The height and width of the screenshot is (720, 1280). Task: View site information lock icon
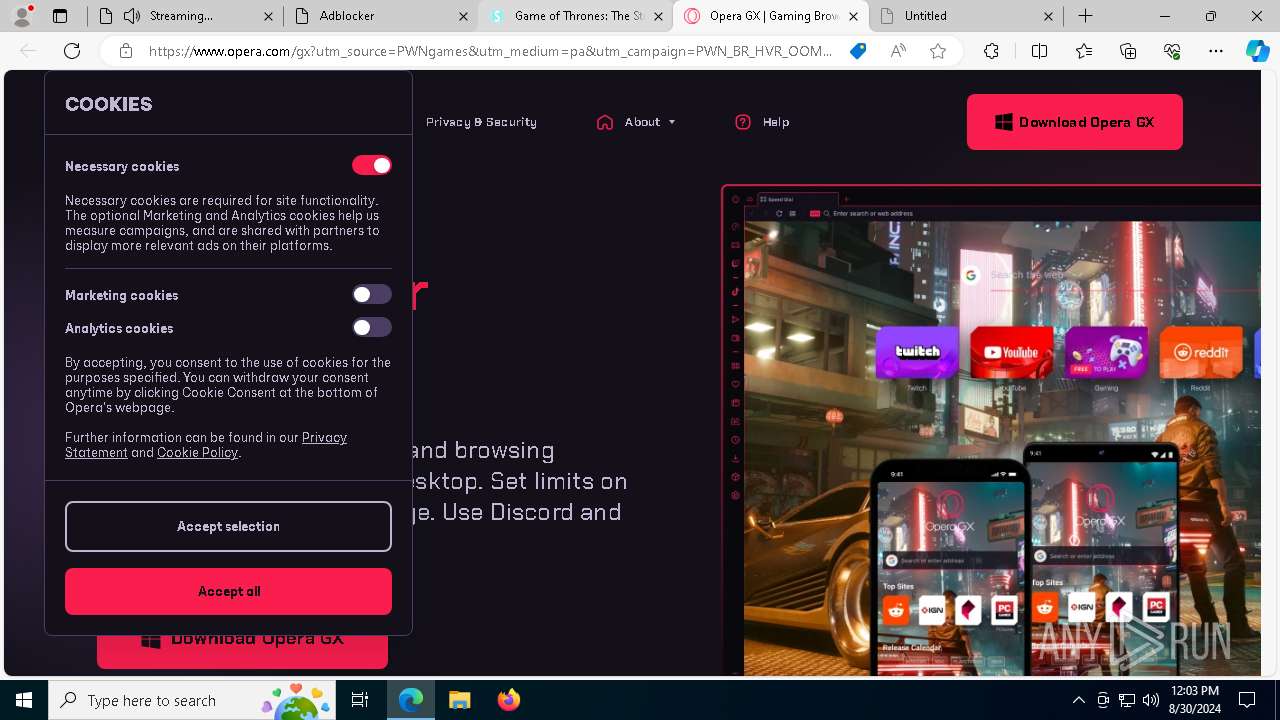coord(125,51)
